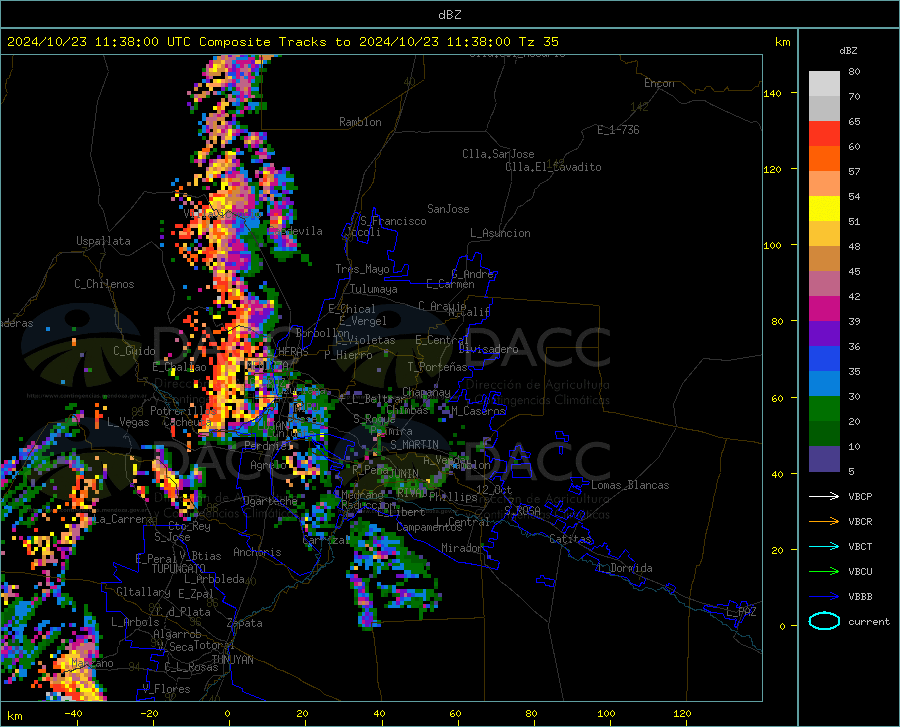Click the E_Vergel place label
Screen dimensions: 900x727
(363, 321)
